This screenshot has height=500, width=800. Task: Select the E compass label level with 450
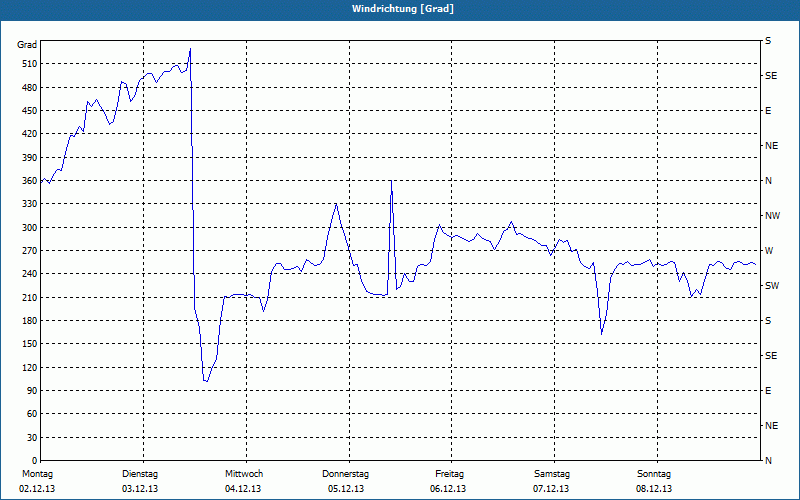click(x=768, y=111)
